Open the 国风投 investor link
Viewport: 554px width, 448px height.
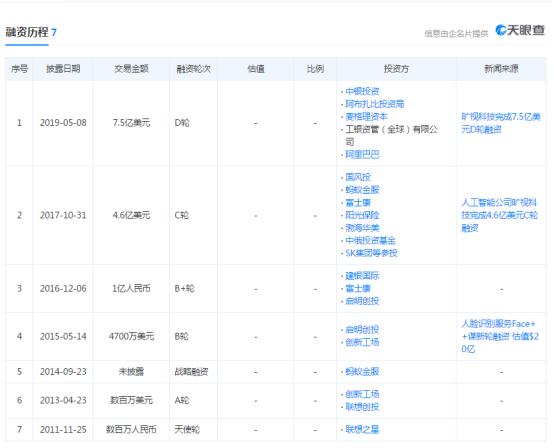pyautogui.click(x=358, y=177)
